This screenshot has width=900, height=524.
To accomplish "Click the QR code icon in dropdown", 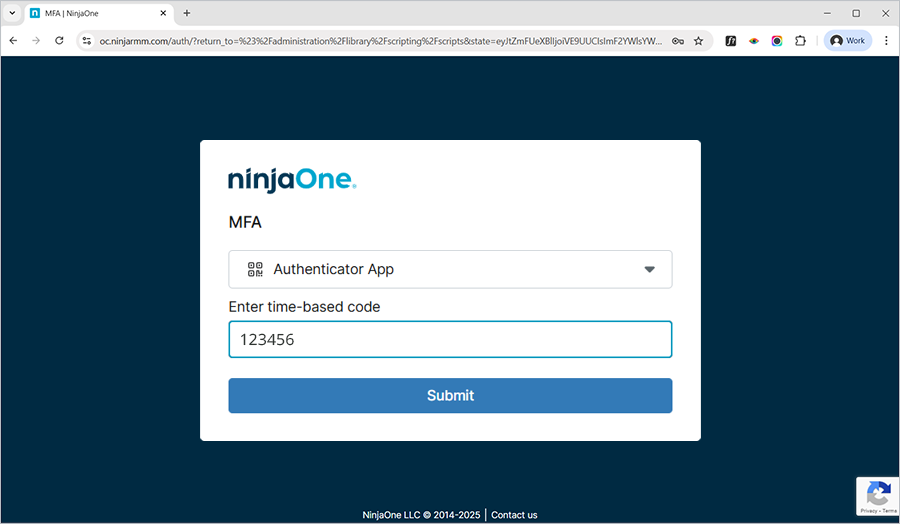I will tap(255, 269).
